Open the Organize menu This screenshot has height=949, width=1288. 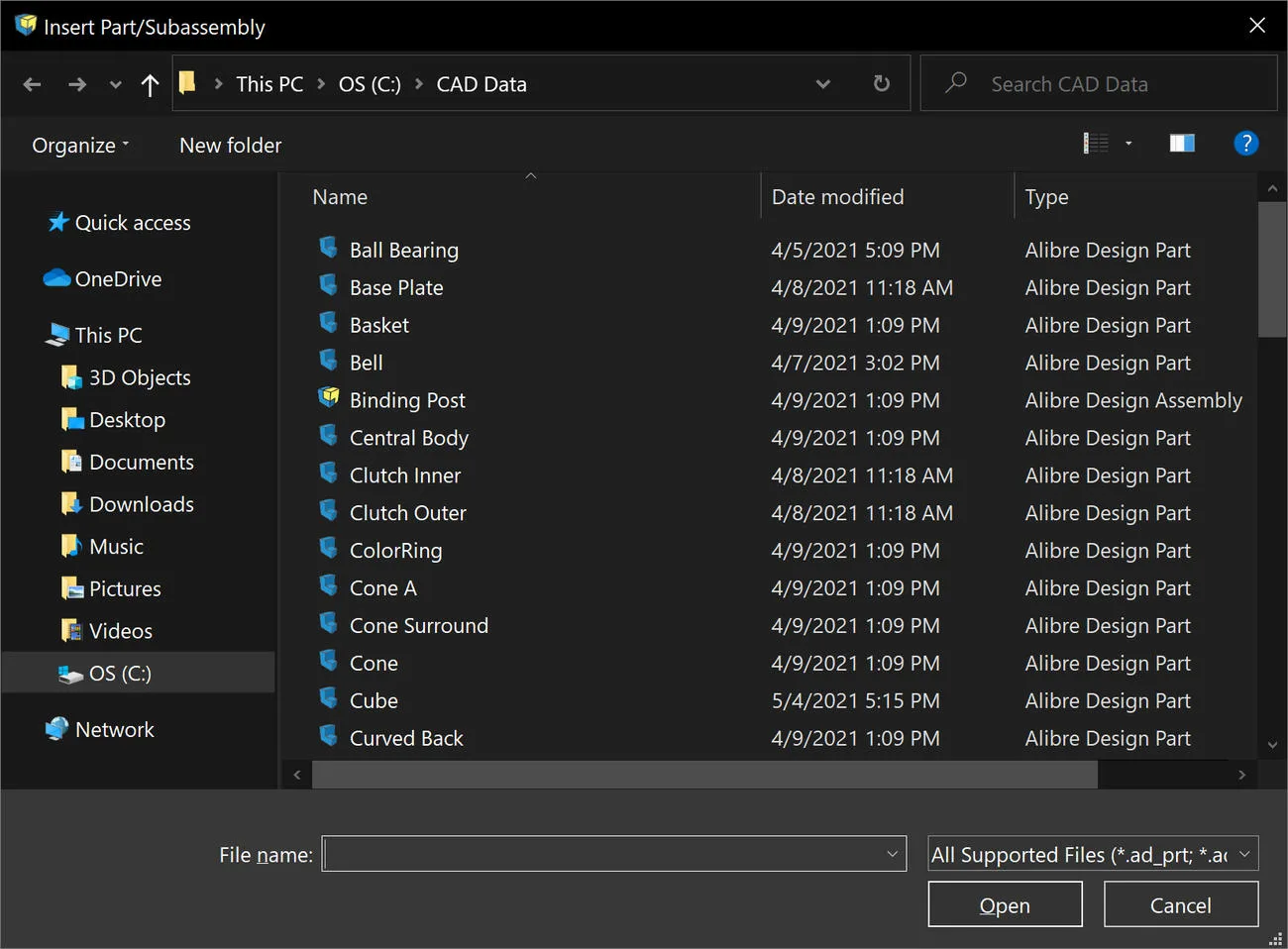(x=80, y=145)
